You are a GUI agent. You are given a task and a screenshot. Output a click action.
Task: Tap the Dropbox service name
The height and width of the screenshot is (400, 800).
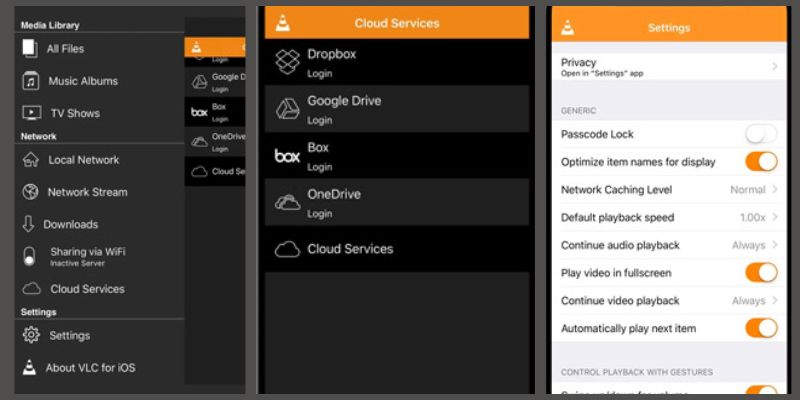pos(332,54)
